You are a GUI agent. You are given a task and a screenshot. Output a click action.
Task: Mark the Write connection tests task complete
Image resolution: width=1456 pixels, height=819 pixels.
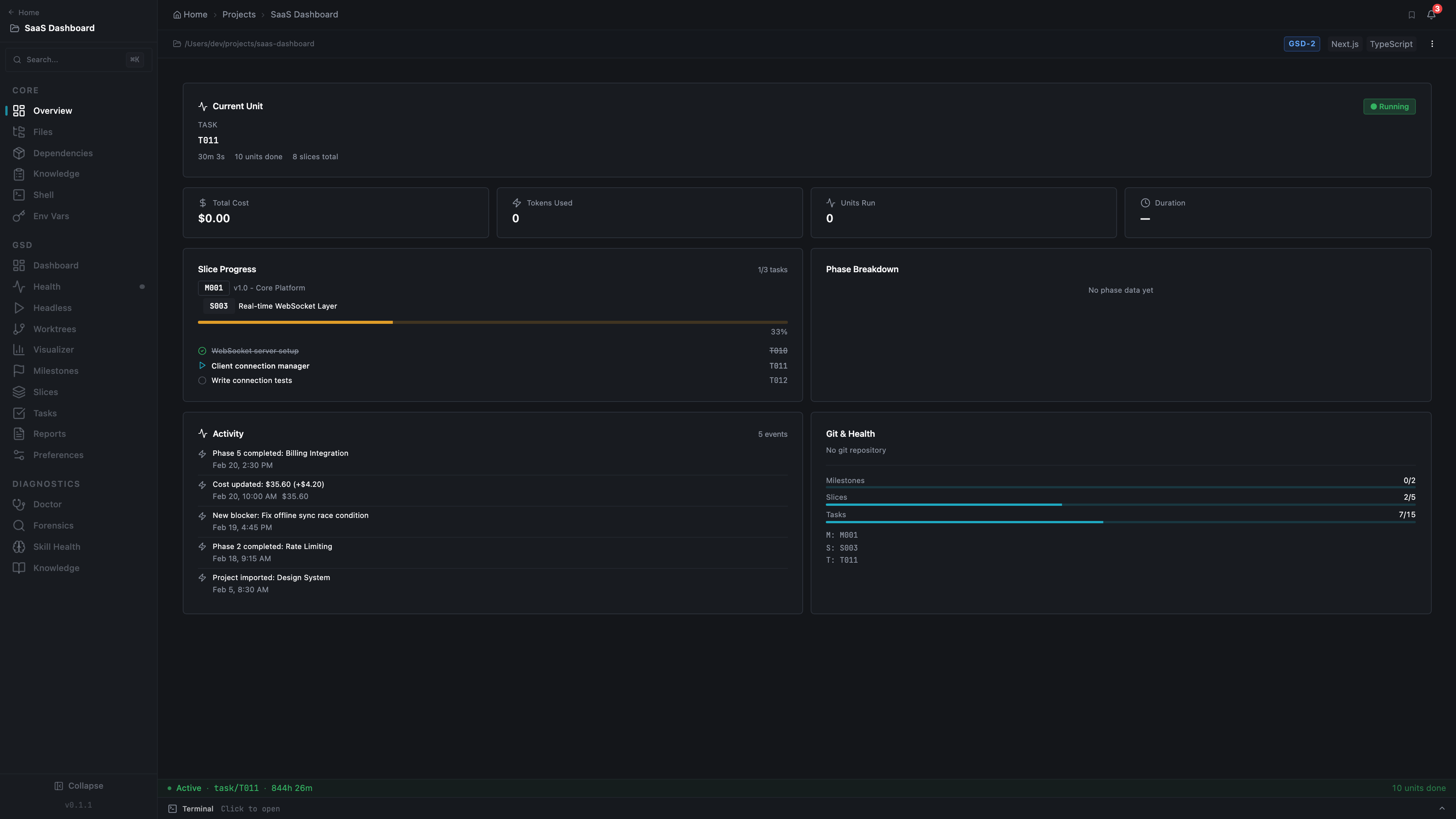(x=202, y=380)
